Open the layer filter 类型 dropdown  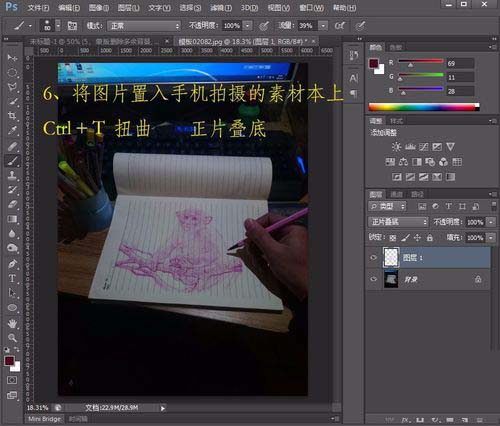pos(387,207)
